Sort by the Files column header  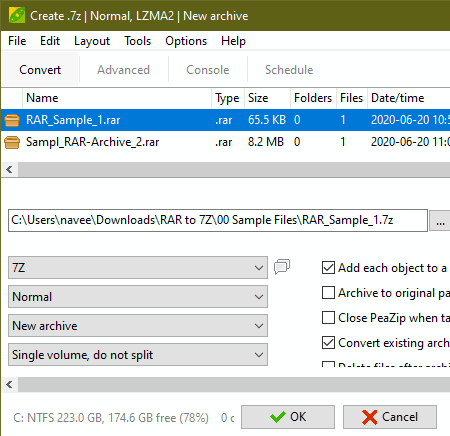[352, 98]
